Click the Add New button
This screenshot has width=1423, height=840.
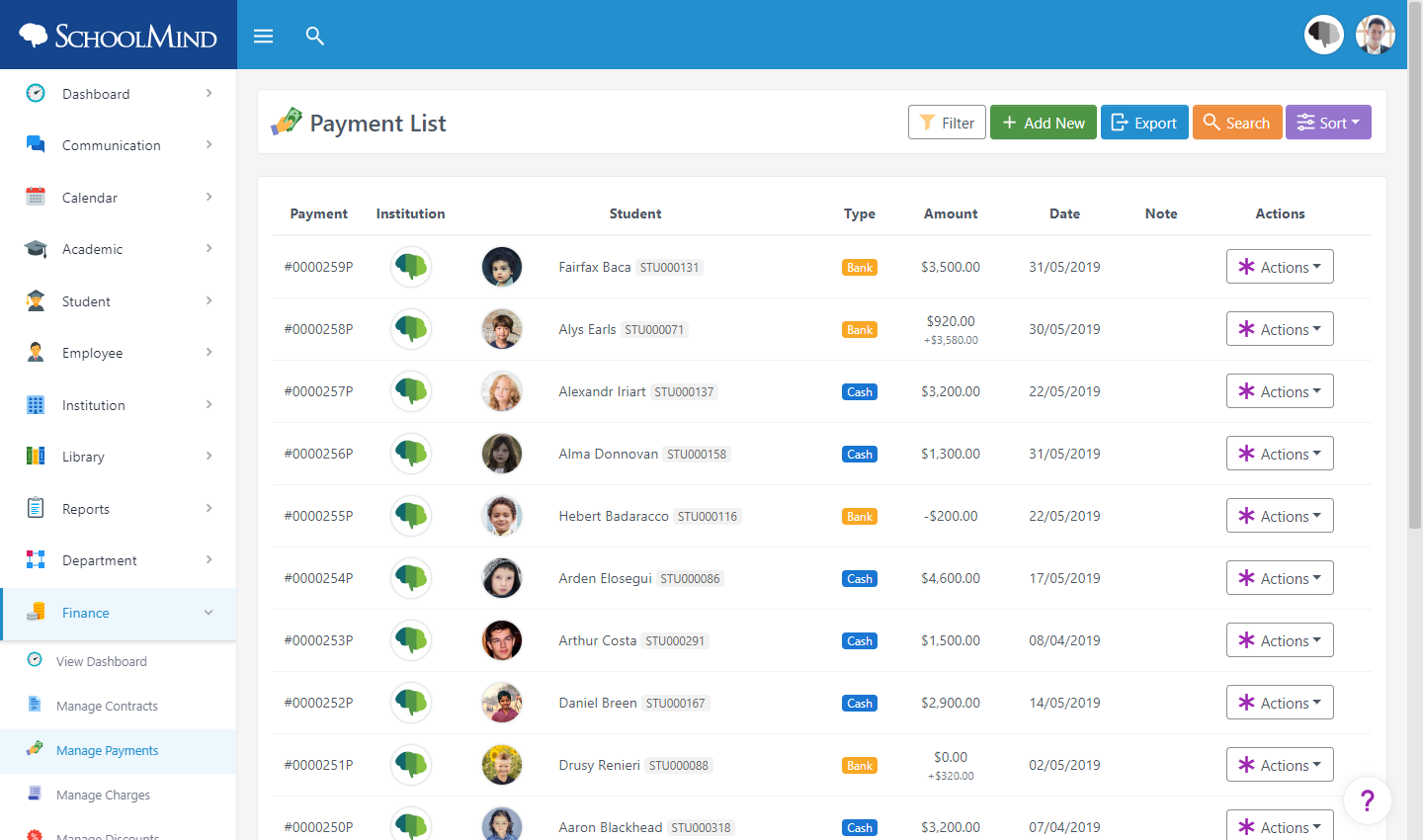coord(1044,123)
